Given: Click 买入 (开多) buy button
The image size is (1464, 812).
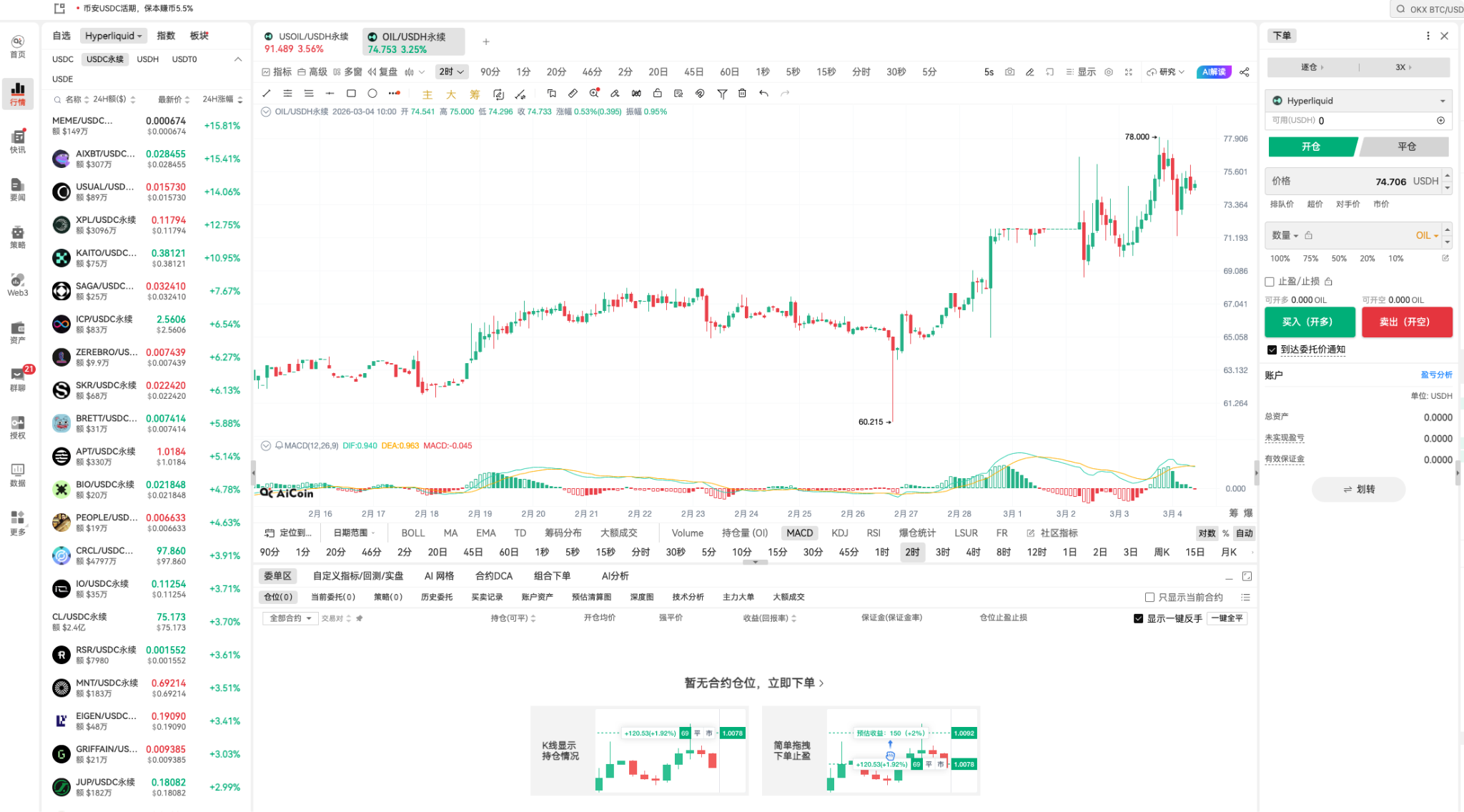Looking at the screenshot, I should click(x=1309, y=322).
